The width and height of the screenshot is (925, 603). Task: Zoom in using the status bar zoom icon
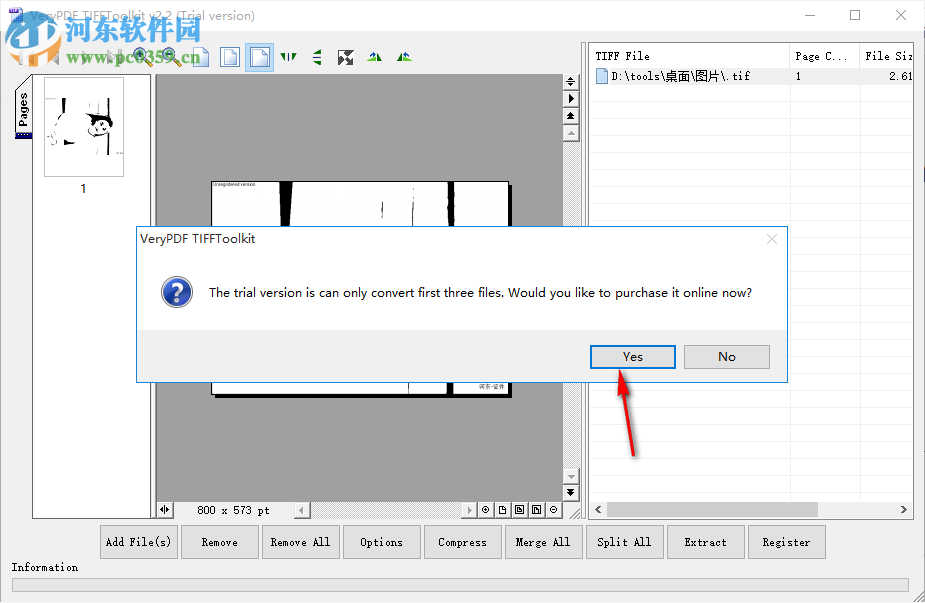point(486,509)
